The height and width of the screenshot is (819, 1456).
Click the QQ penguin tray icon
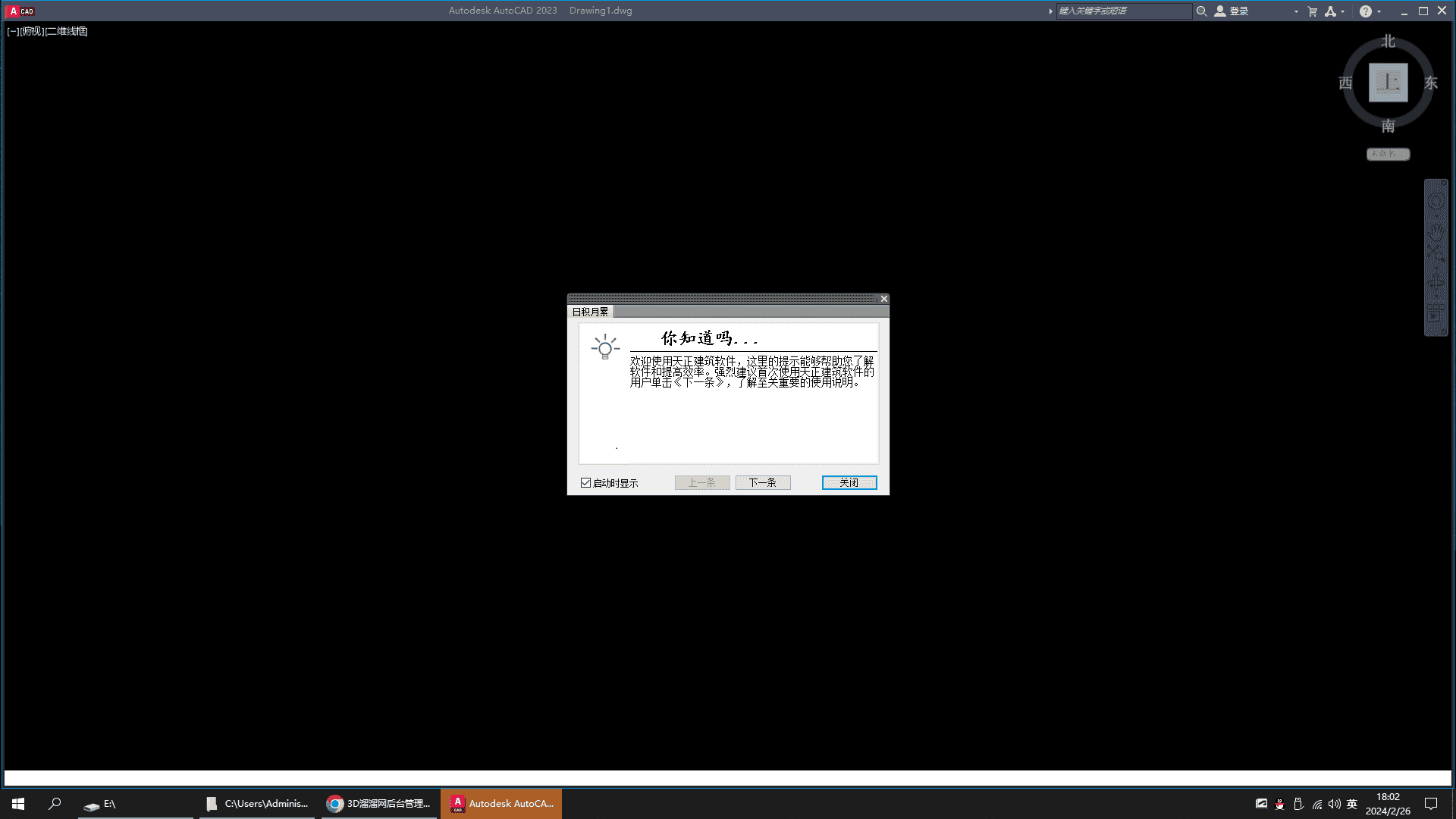tap(1279, 804)
